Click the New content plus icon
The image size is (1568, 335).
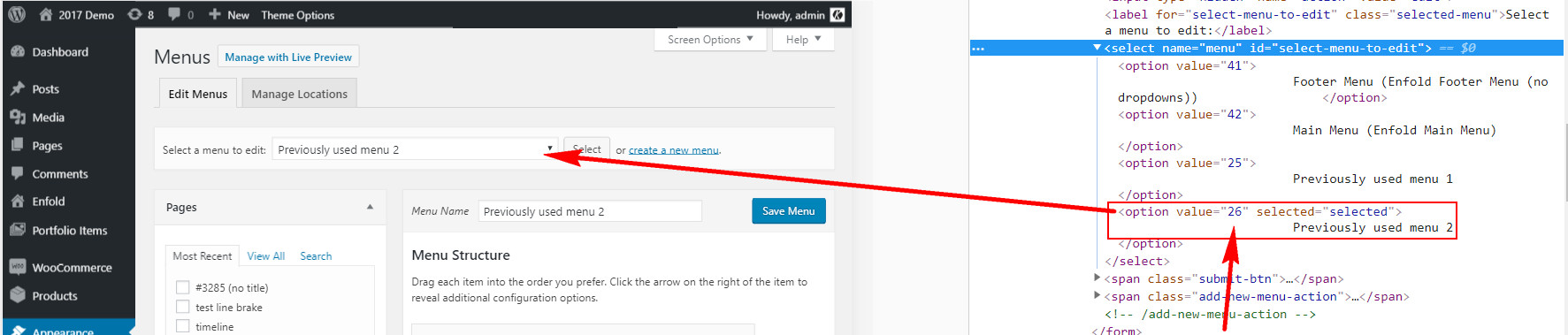[215, 14]
